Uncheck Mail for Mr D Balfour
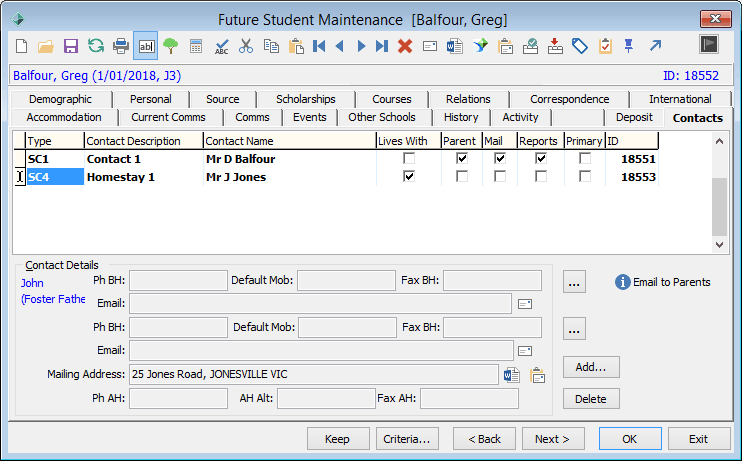Image resolution: width=742 pixels, height=461 pixels. [500, 159]
